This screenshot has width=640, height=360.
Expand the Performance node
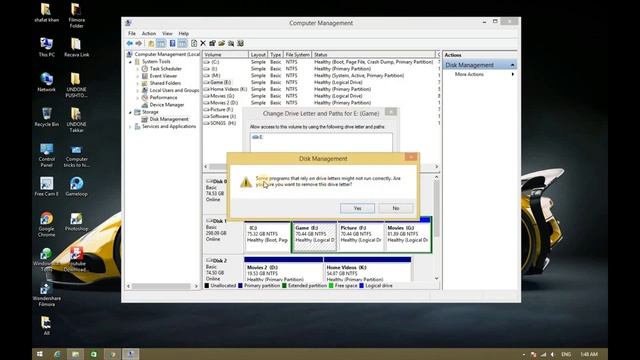[x=138, y=98]
